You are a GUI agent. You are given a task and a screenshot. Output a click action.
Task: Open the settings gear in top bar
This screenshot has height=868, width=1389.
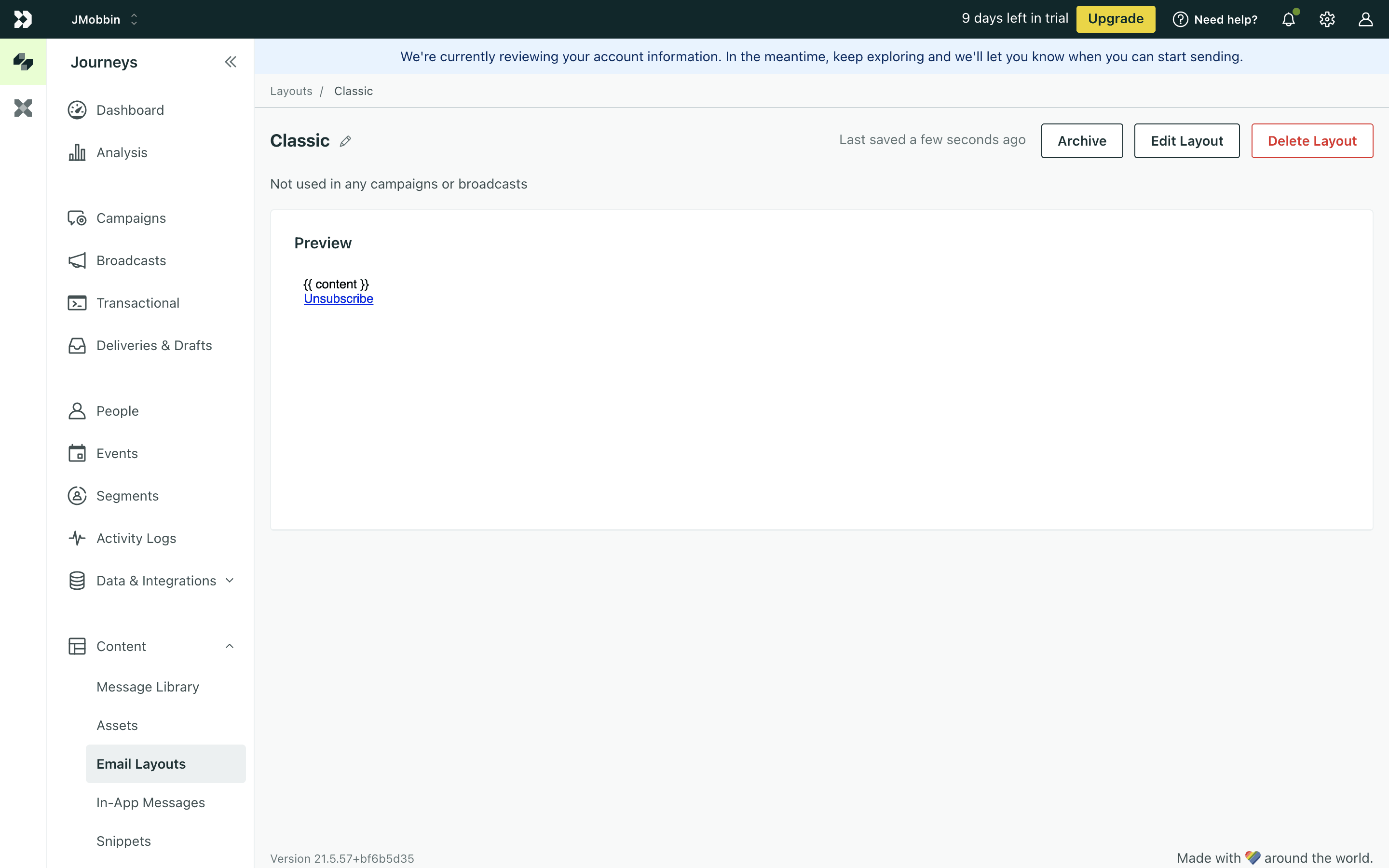coord(1327,19)
